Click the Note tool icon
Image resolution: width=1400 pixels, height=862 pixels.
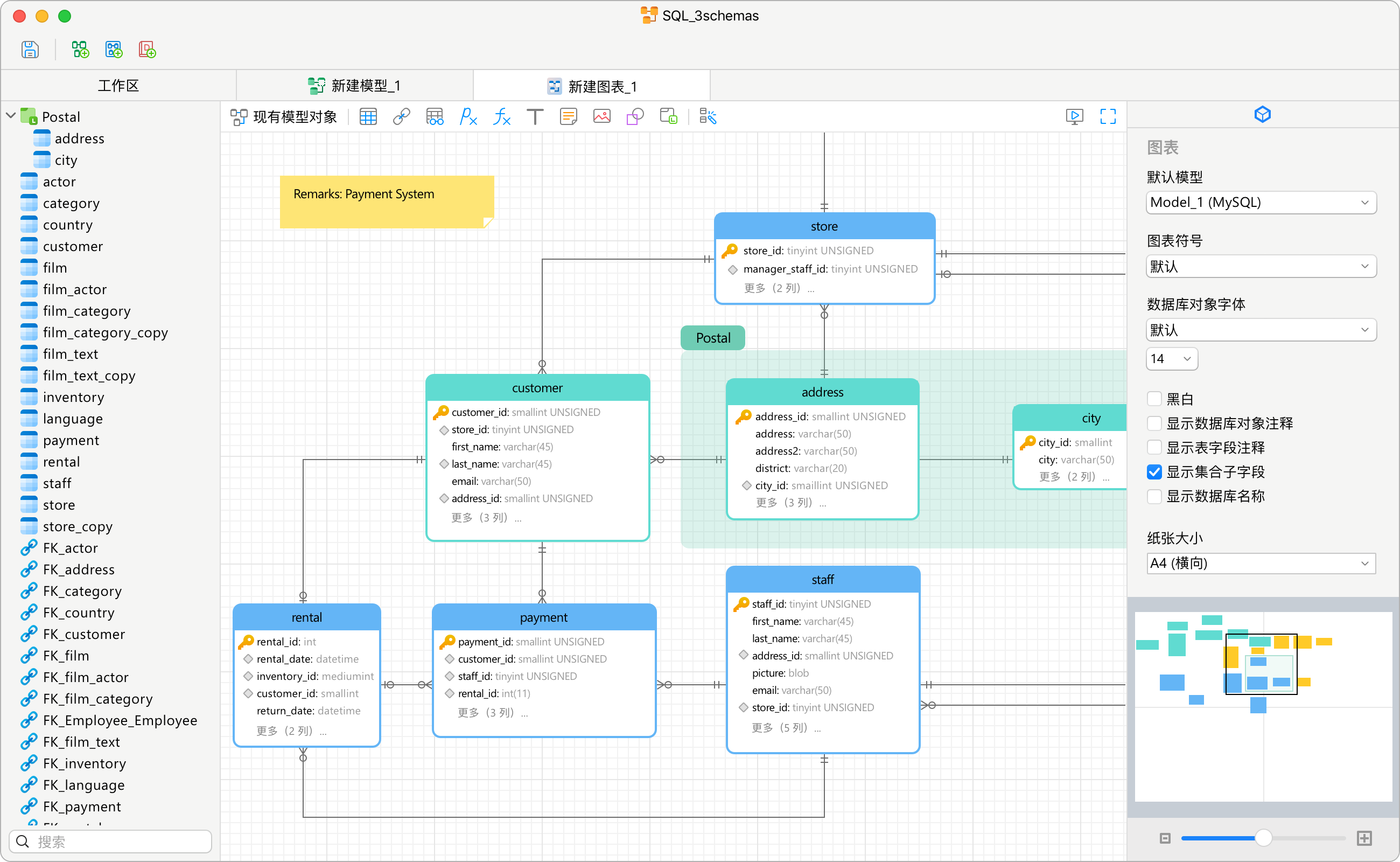click(x=568, y=117)
